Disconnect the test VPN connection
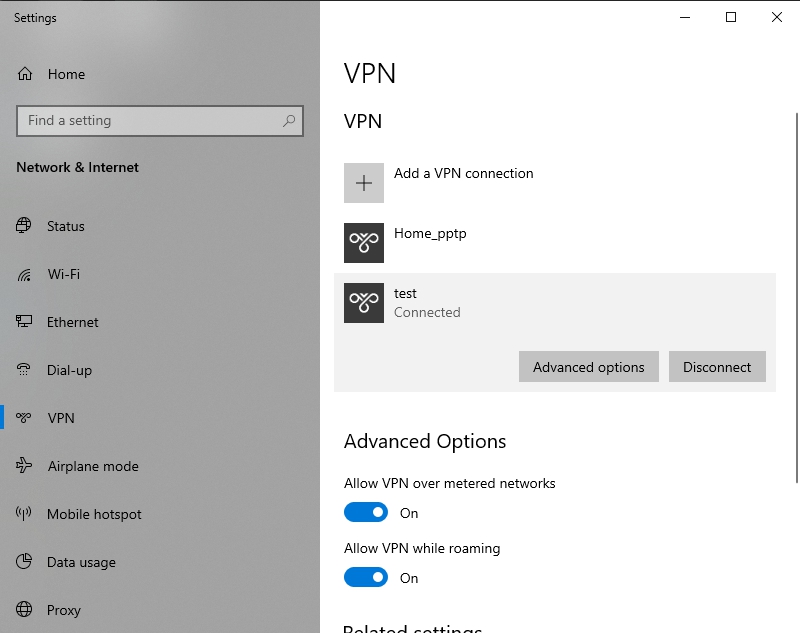800x633 pixels. point(717,367)
